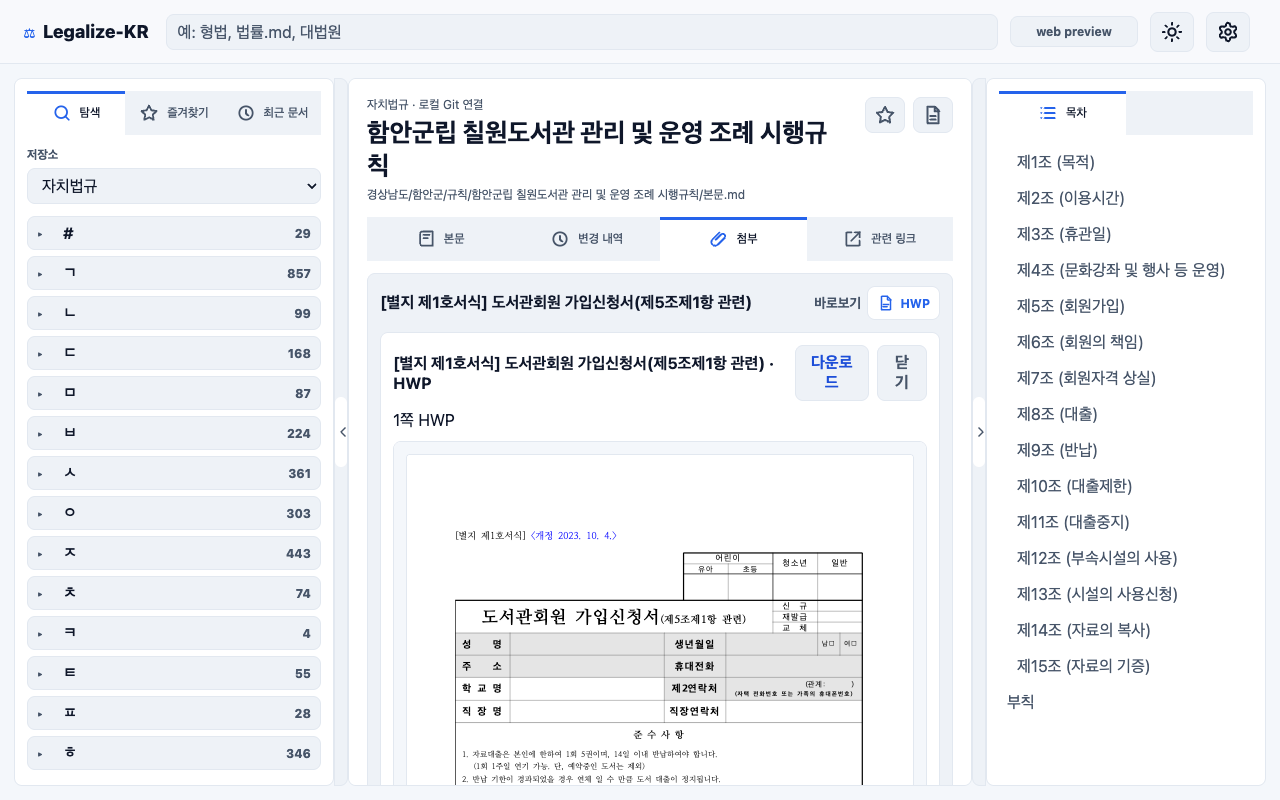Expand the ㅁ group with 87 items
The height and width of the screenshot is (800, 1280).
click(174, 393)
